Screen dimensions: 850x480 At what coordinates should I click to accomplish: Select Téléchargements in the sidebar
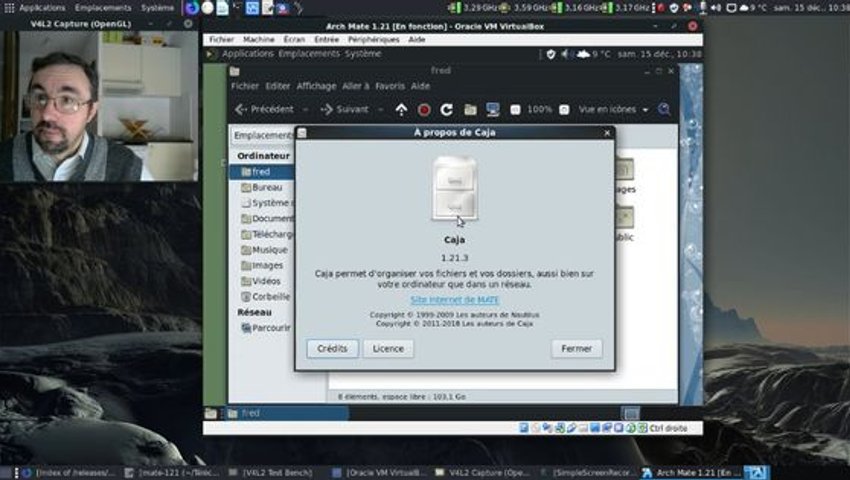click(262, 235)
